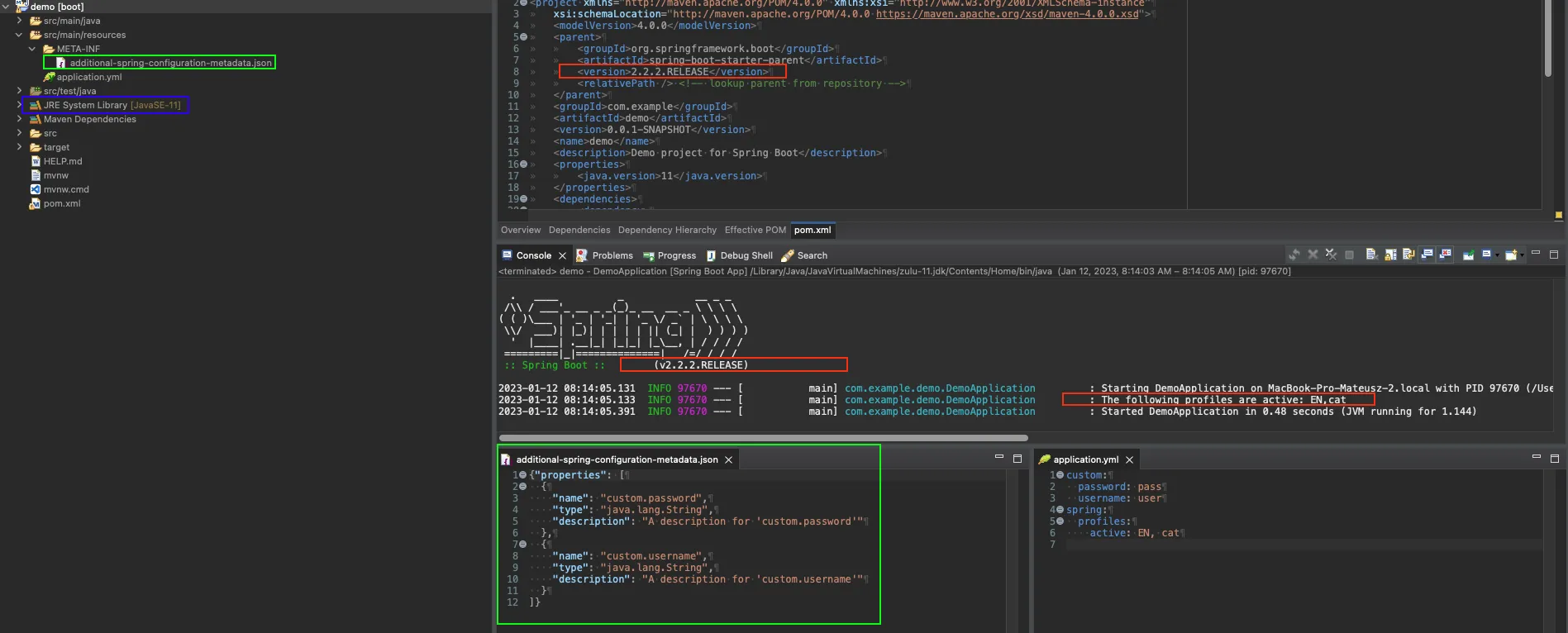Open the Dependency Hierarchy tab
The image size is (1568, 633).
(667, 231)
